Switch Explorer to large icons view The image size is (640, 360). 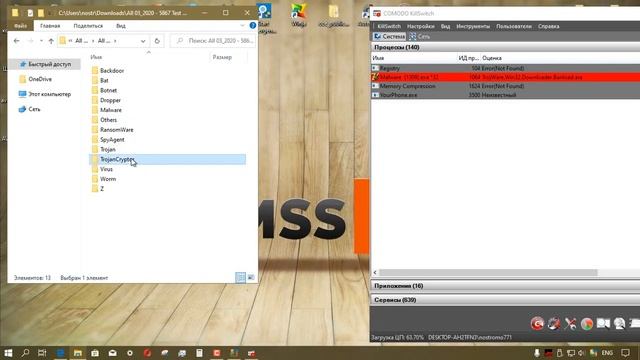click(251, 278)
